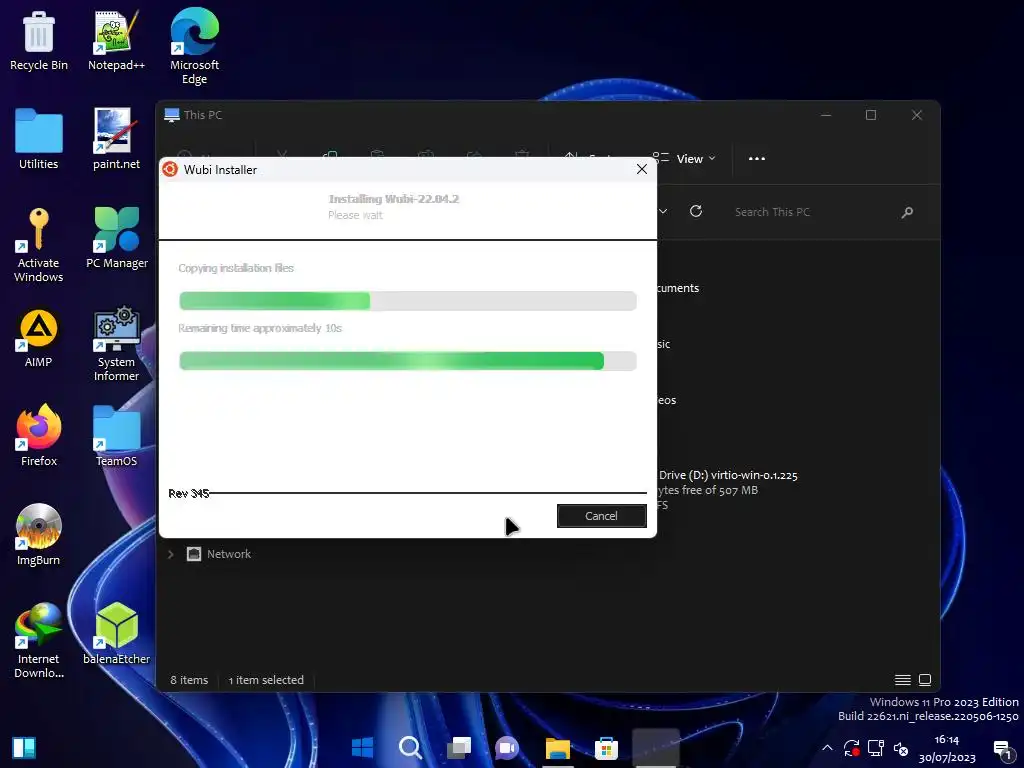Launch Notepad++ from the desktop

pos(116,40)
